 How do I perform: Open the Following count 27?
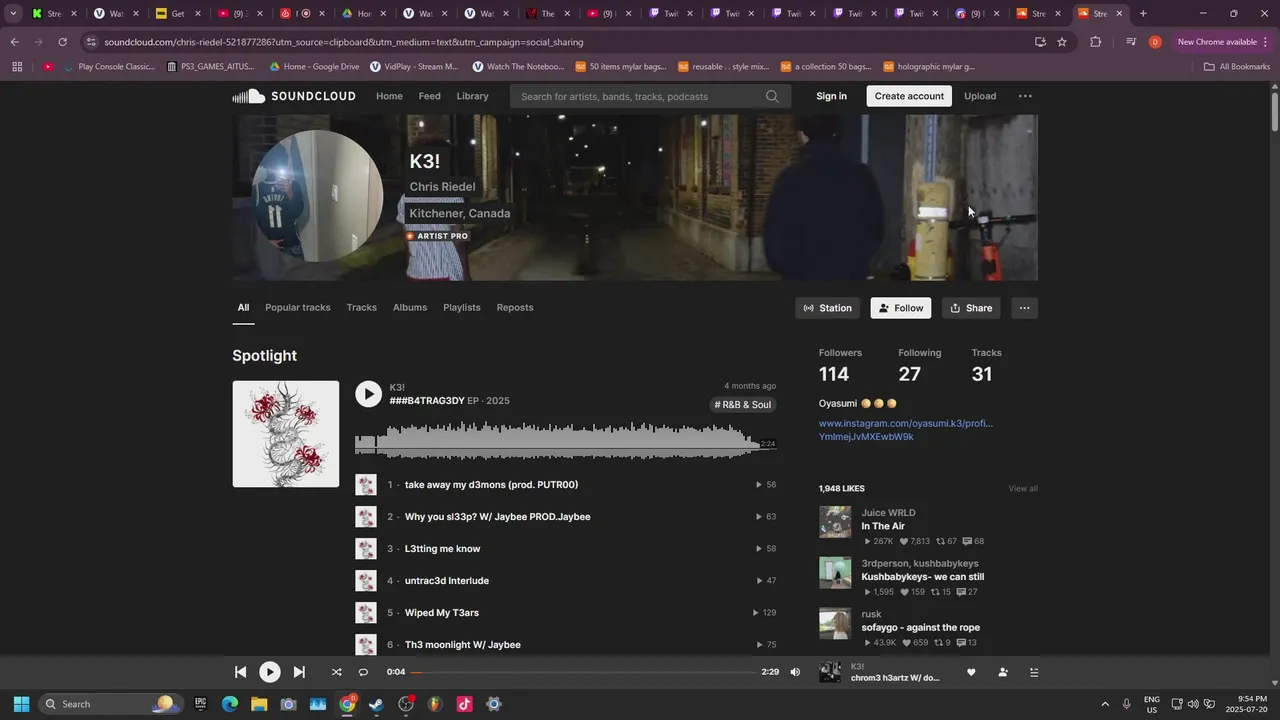click(x=909, y=374)
